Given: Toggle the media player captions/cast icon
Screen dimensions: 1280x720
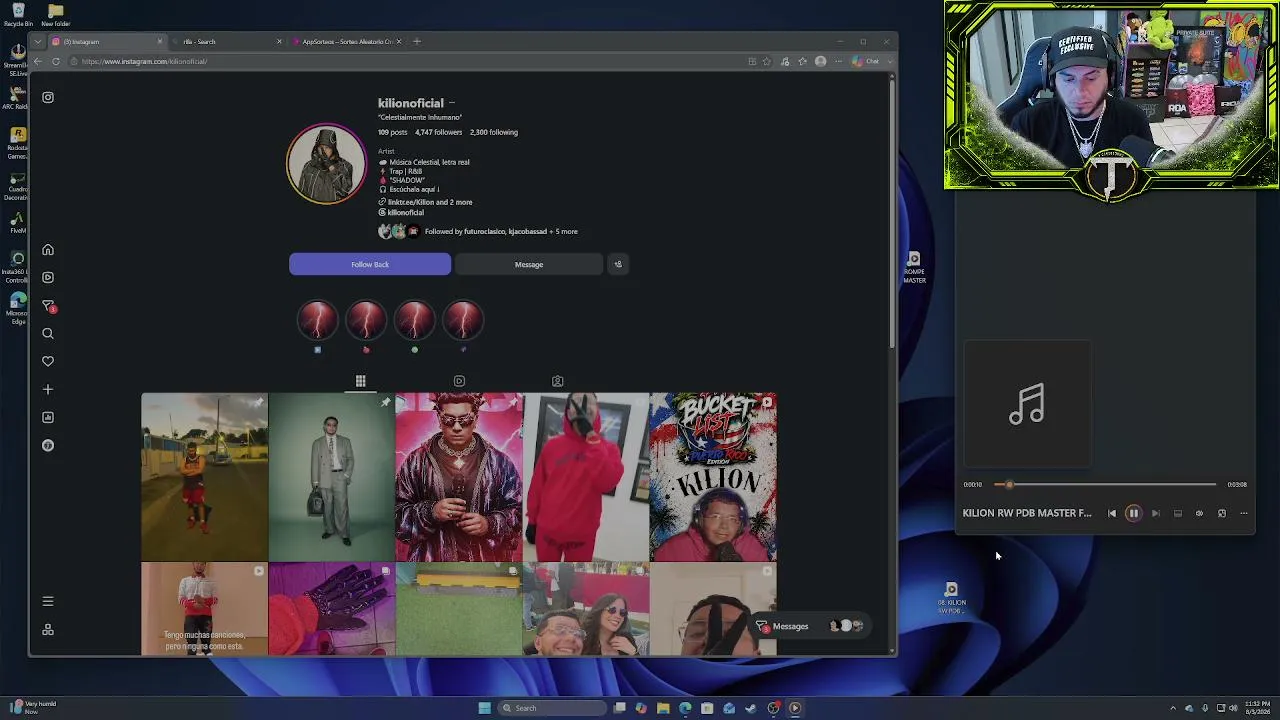Looking at the screenshot, I should [x=1177, y=513].
